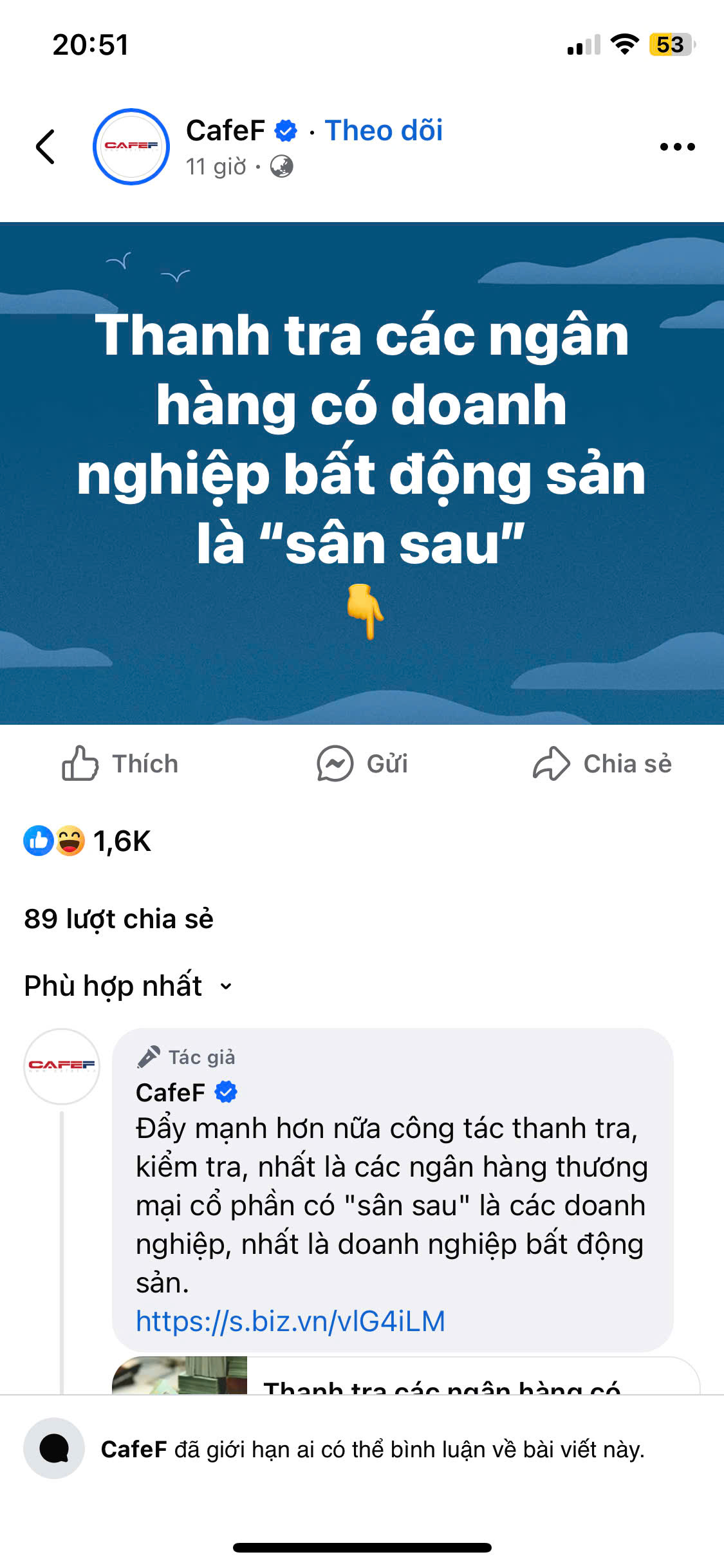
Task: Tap the back arrow icon
Action: point(45,147)
